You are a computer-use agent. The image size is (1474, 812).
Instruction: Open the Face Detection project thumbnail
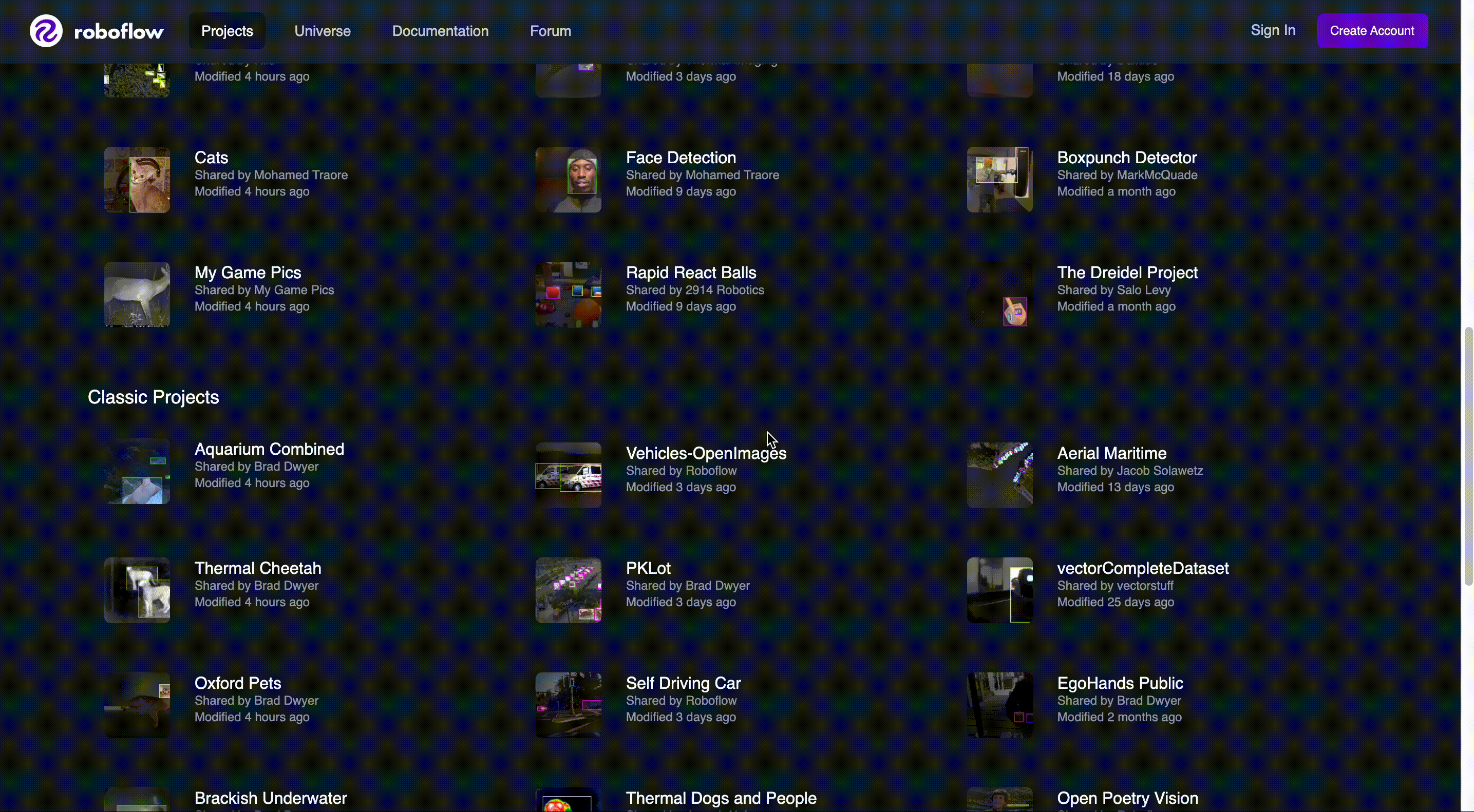pos(568,180)
